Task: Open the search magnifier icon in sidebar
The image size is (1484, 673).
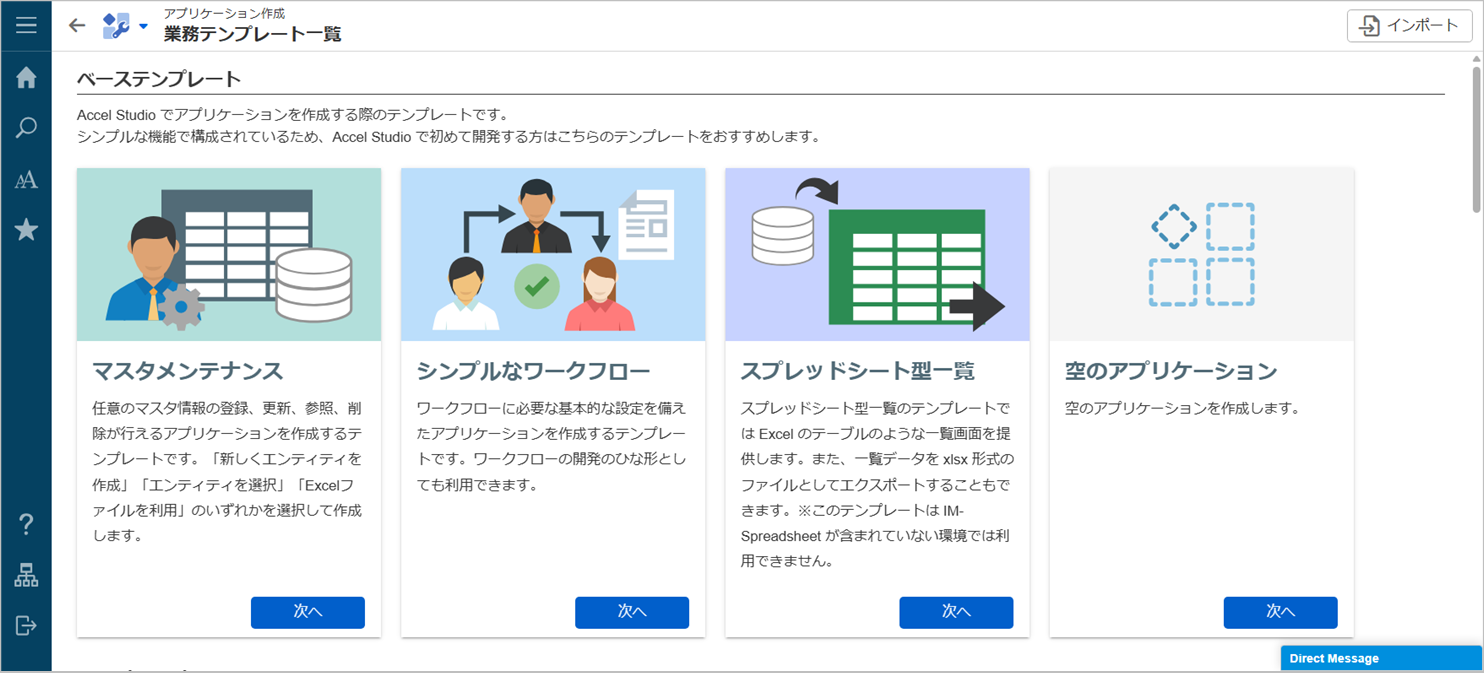Action: coord(26,128)
